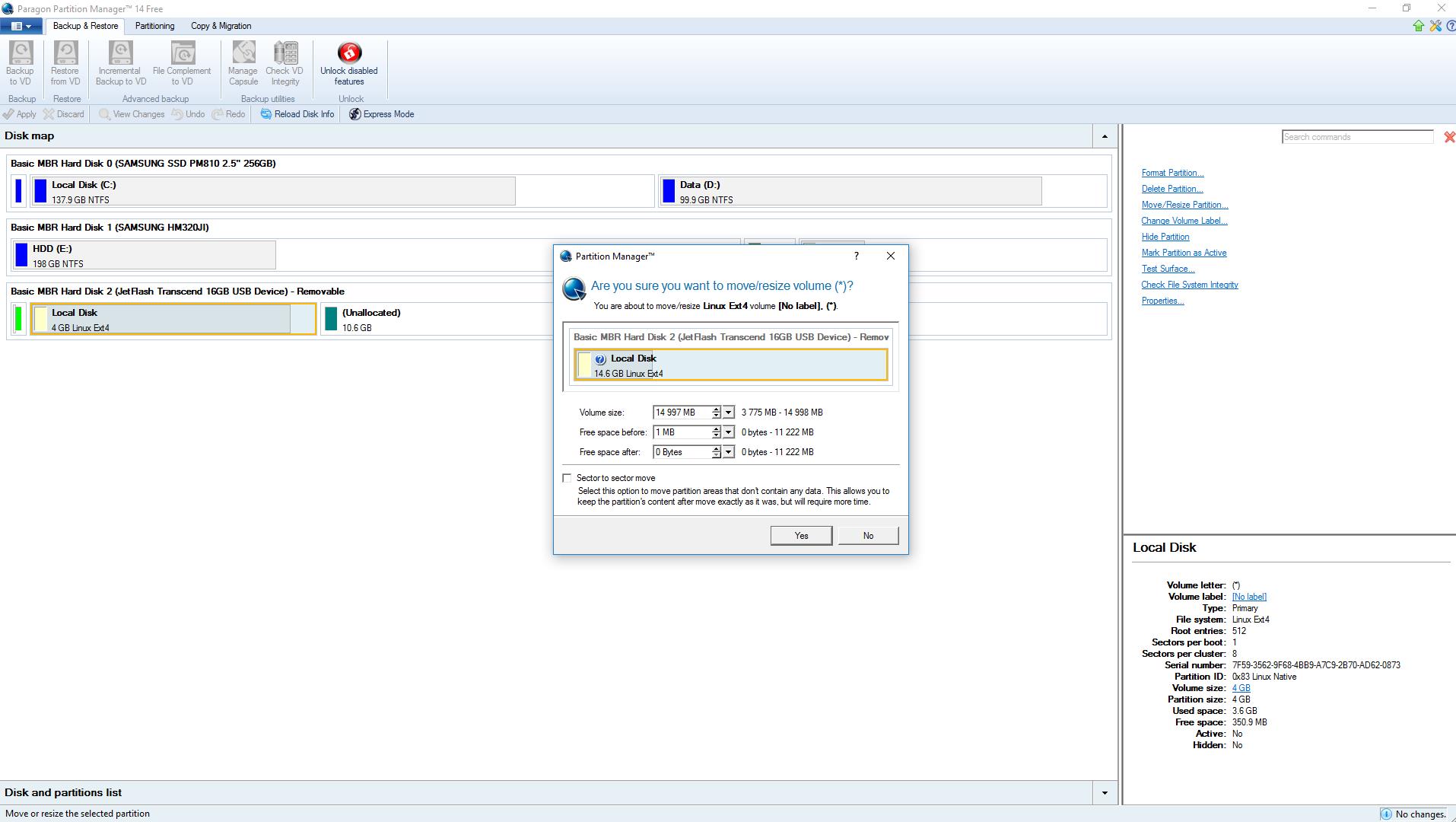
Task: Click the green disk indicator on Disk 2
Action: tap(18, 319)
